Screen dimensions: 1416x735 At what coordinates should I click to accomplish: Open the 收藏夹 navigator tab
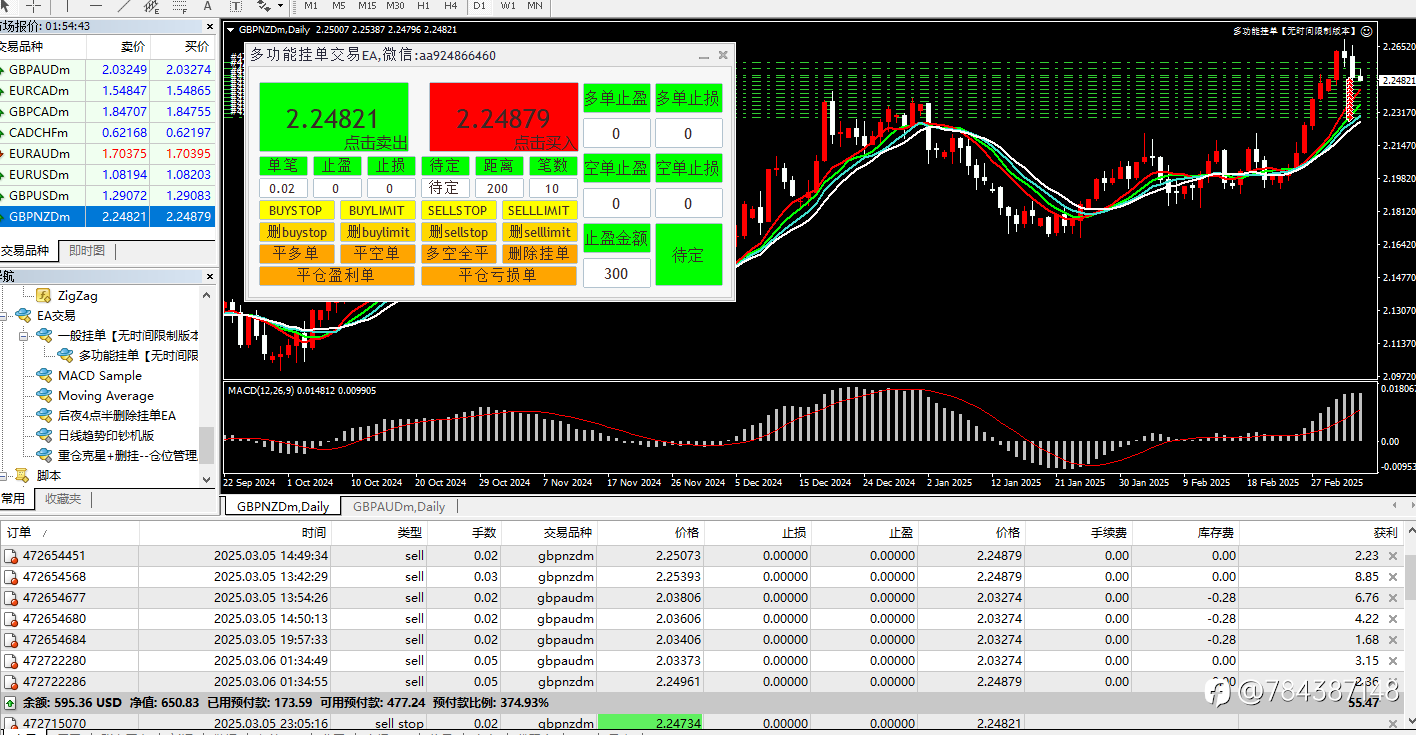(63, 498)
